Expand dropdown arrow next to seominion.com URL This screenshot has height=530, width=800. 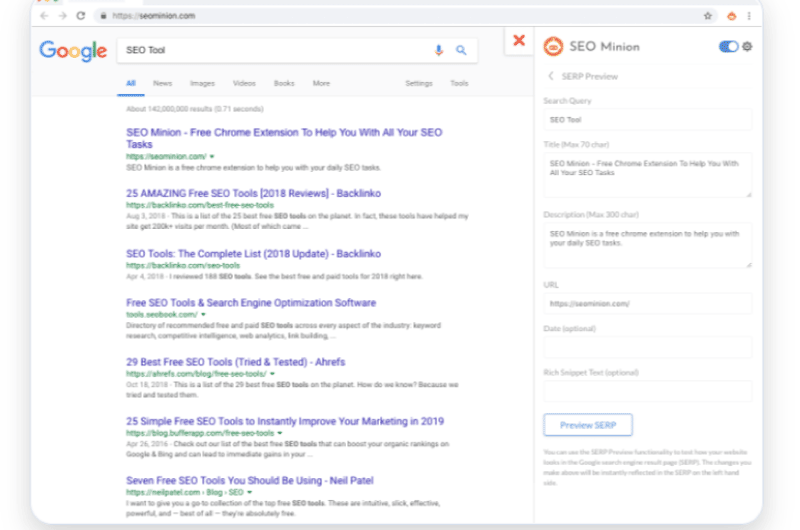(212, 157)
